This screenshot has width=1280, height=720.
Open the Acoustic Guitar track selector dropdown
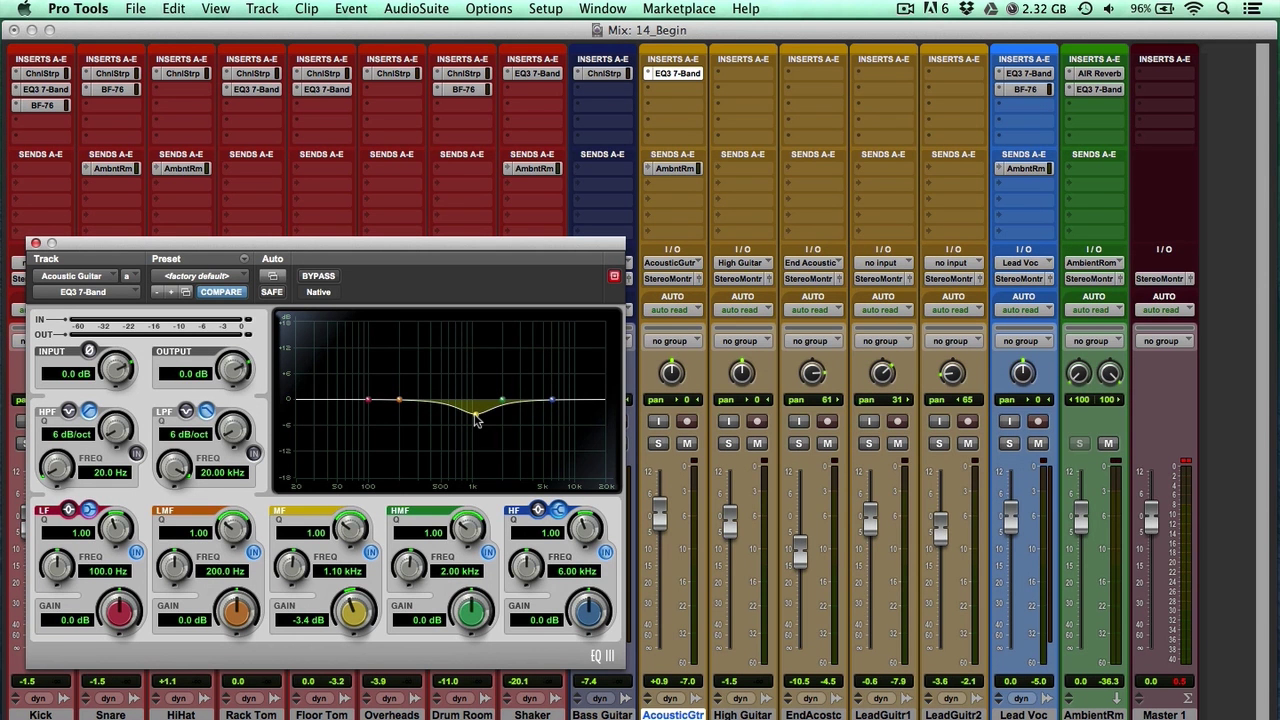75,276
